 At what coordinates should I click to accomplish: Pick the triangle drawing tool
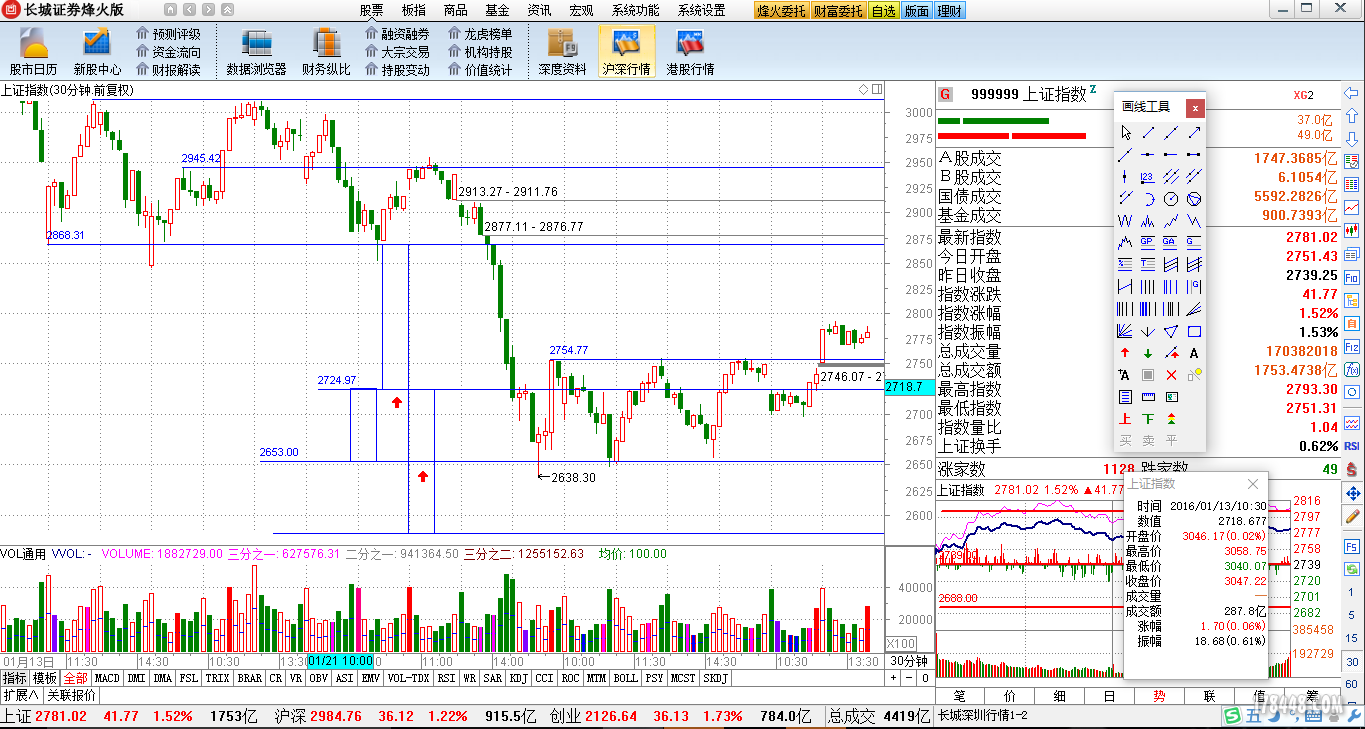1171,331
